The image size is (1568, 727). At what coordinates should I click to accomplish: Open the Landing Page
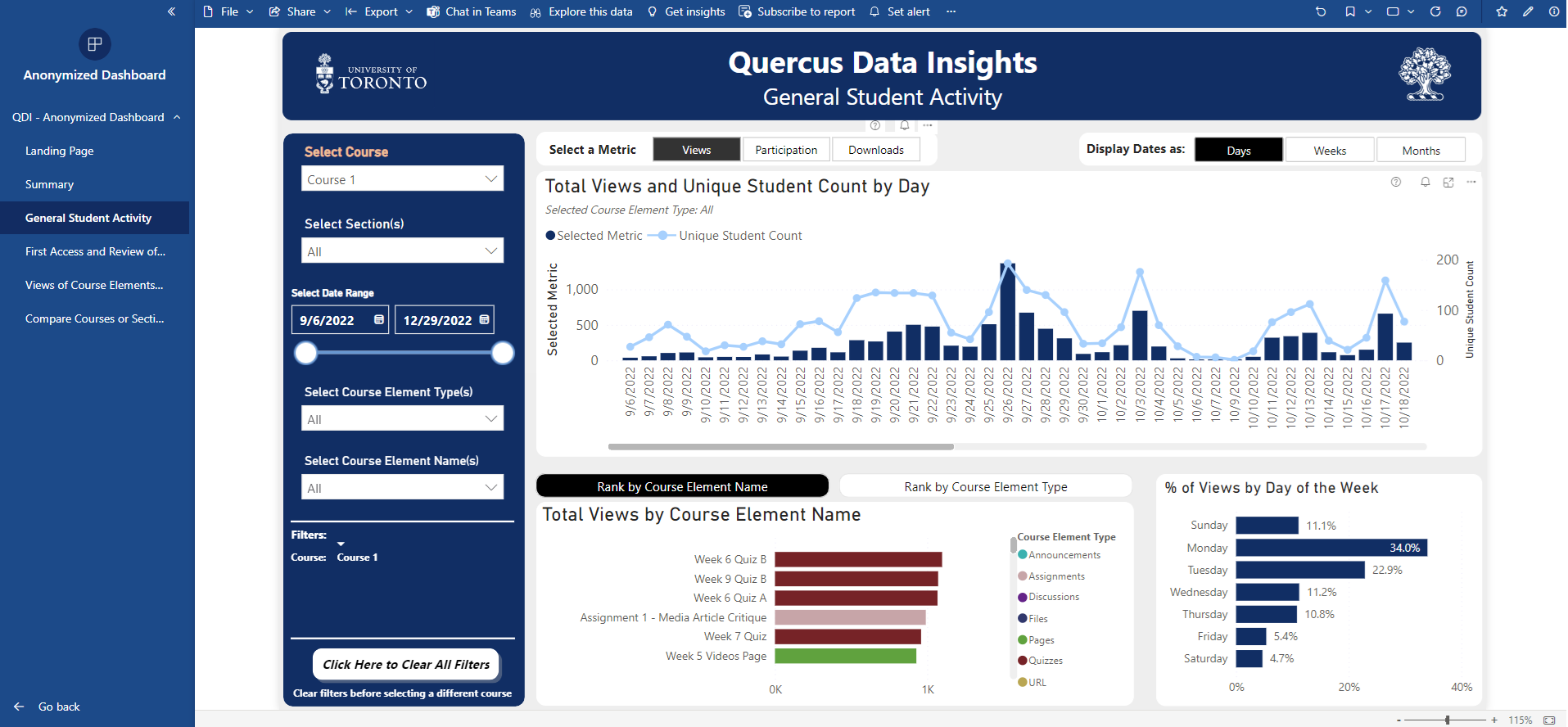(59, 151)
